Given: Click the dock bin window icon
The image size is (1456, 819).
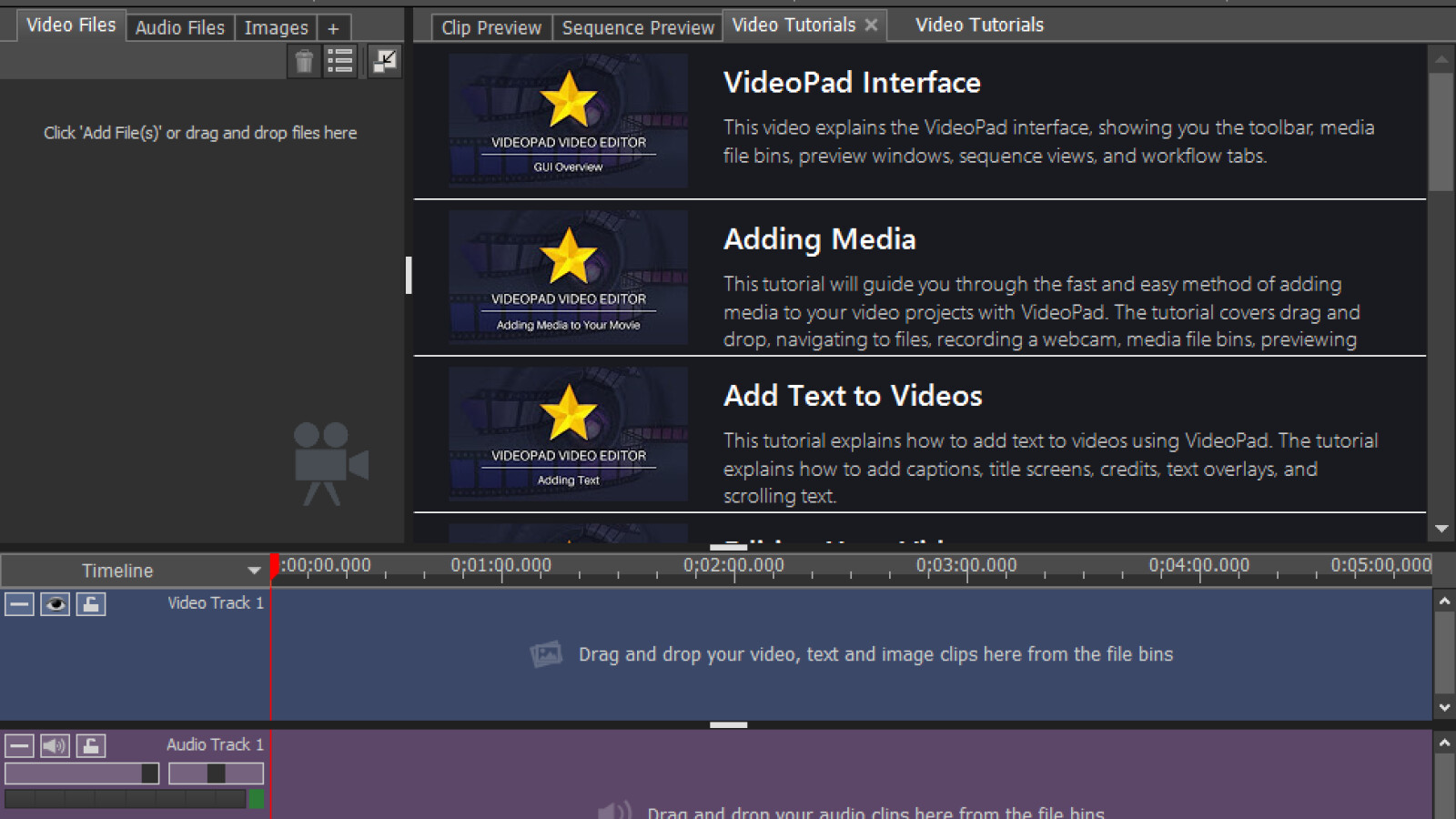Looking at the screenshot, I should click(383, 61).
